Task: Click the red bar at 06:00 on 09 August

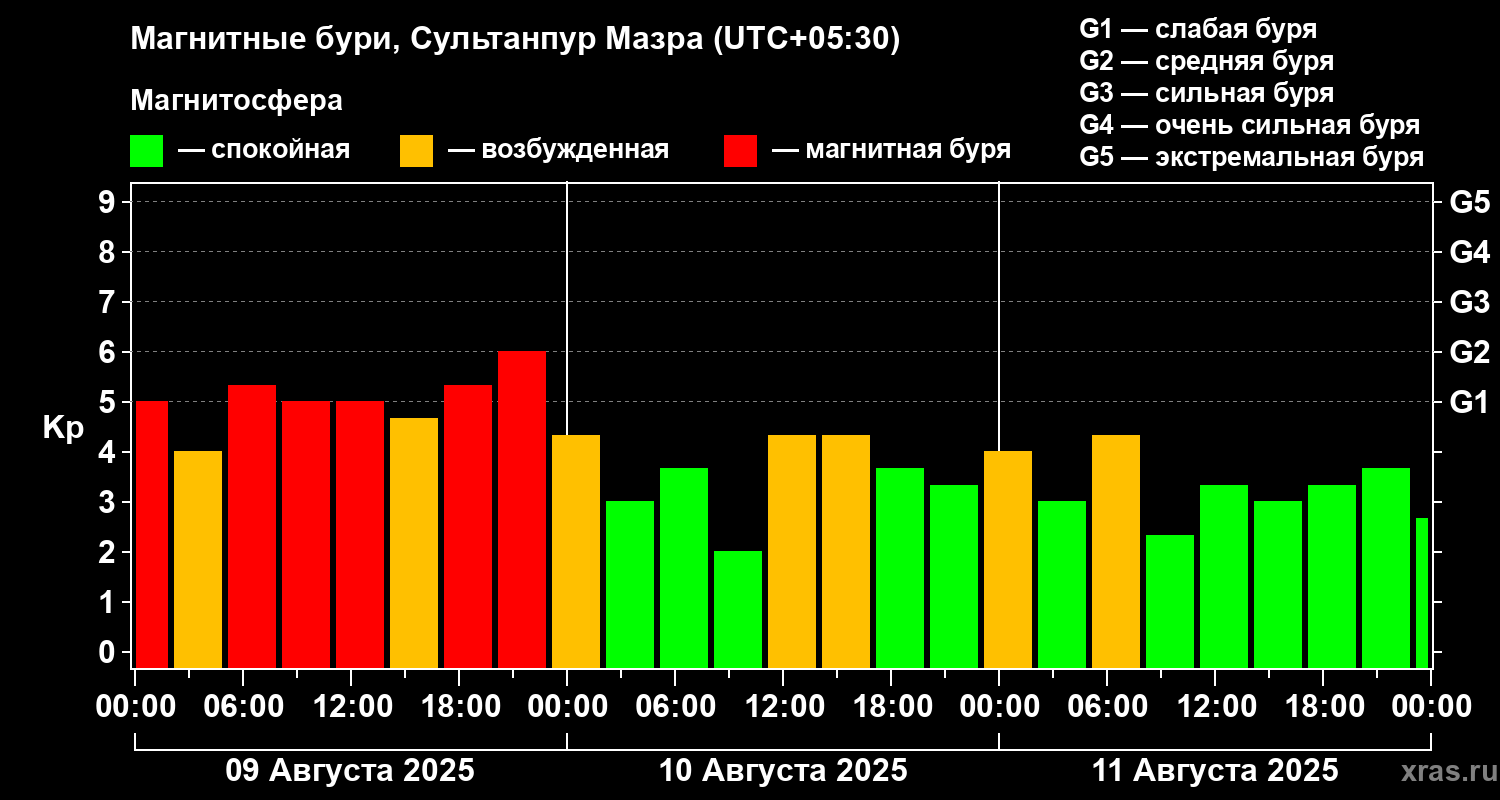Action: coord(252,527)
